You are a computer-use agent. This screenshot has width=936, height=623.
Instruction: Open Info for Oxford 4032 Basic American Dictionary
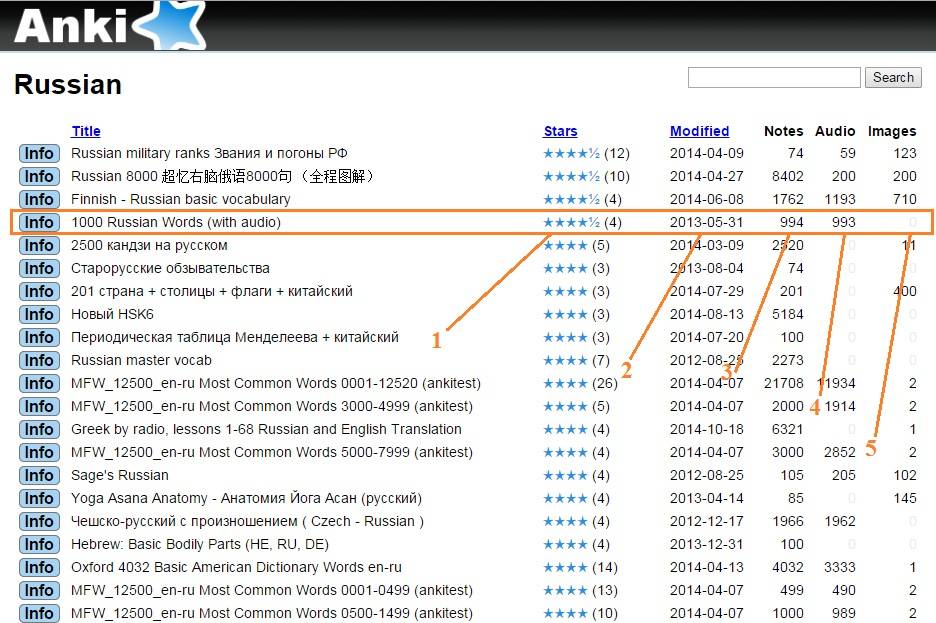coord(39,568)
